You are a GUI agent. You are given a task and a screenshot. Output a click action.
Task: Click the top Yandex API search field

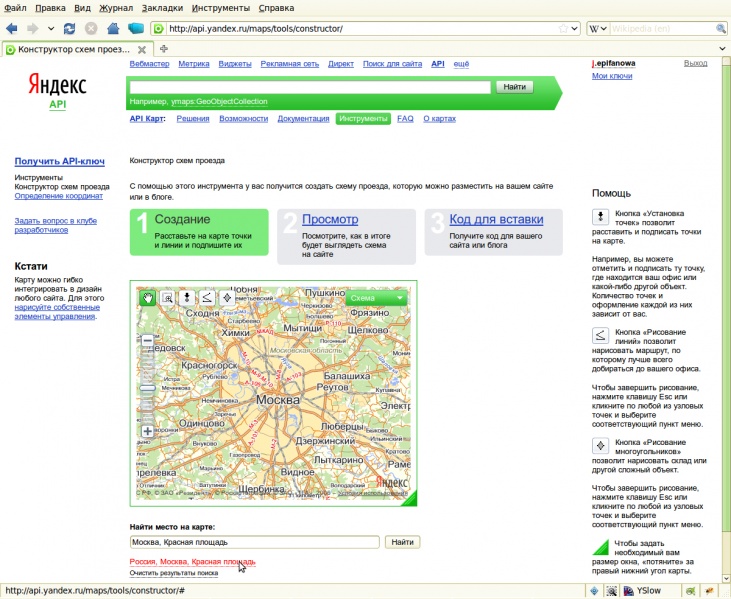(x=310, y=87)
